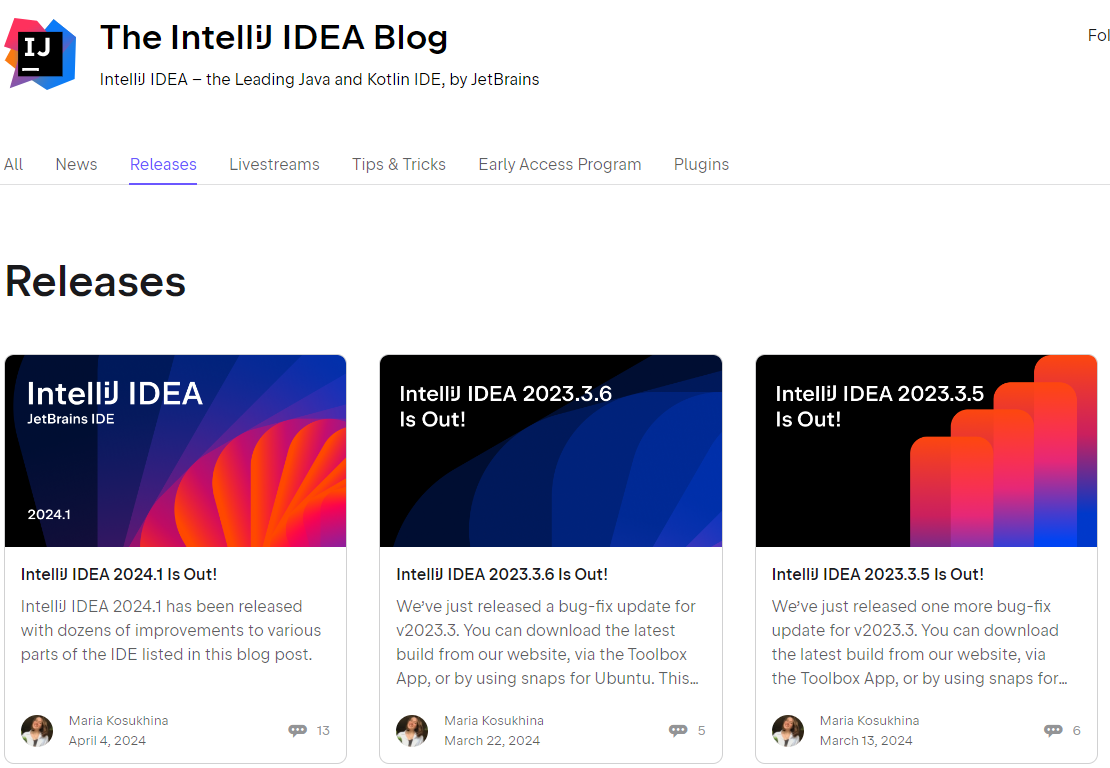Select the All tab
This screenshot has width=1110, height=768.
[x=13, y=164]
